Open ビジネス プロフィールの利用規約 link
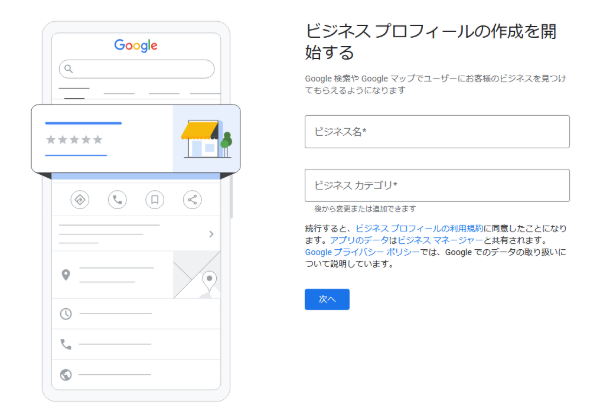The image size is (594, 408). coord(419,228)
